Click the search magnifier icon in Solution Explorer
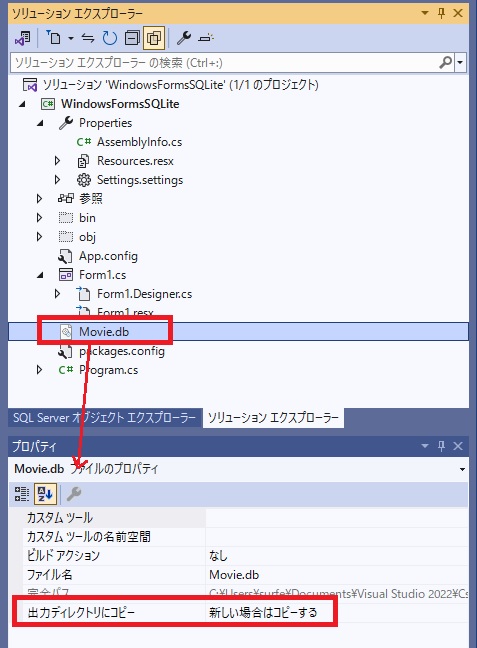 pyautogui.click(x=446, y=63)
